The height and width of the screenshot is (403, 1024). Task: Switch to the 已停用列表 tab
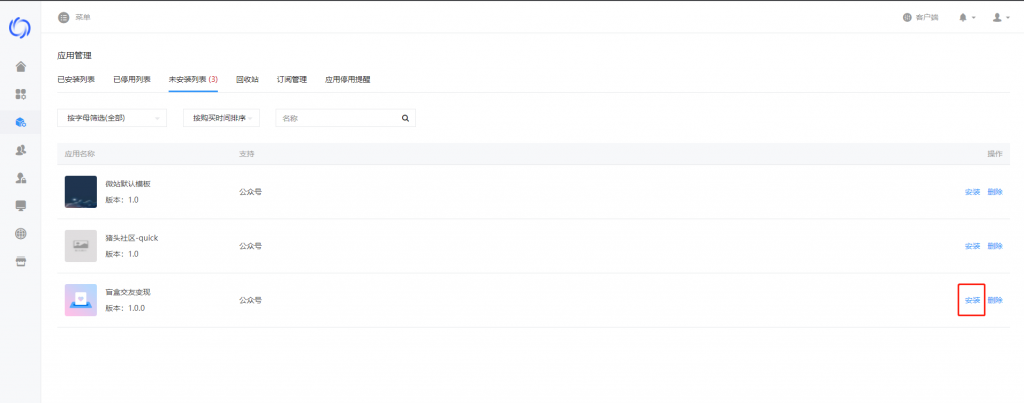132,80
